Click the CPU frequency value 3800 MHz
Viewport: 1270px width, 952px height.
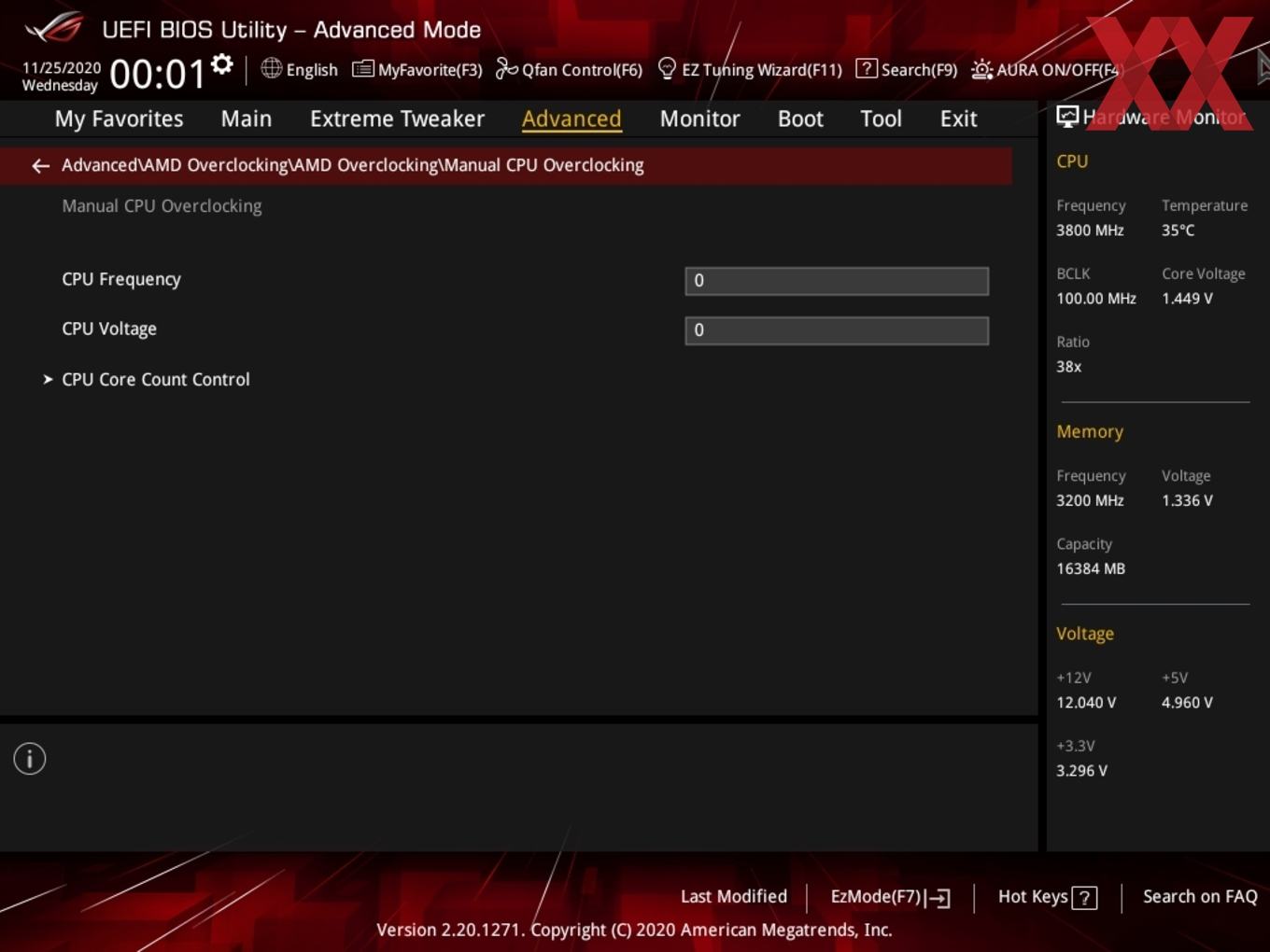(x=1090, y=231)
